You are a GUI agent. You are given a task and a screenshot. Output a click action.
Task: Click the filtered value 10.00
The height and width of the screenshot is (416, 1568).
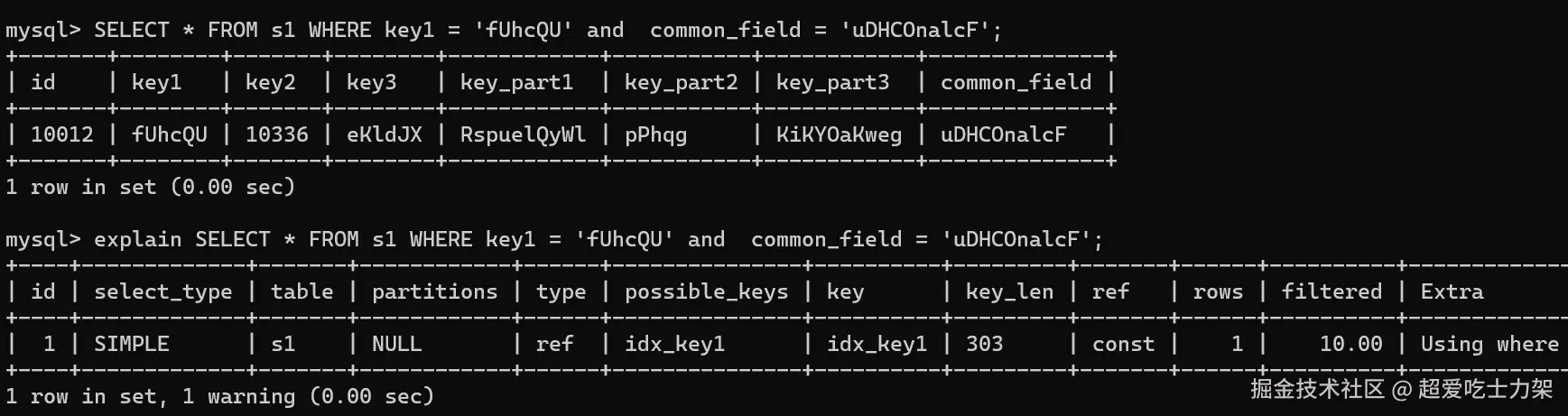click(x=1350, y=344)
